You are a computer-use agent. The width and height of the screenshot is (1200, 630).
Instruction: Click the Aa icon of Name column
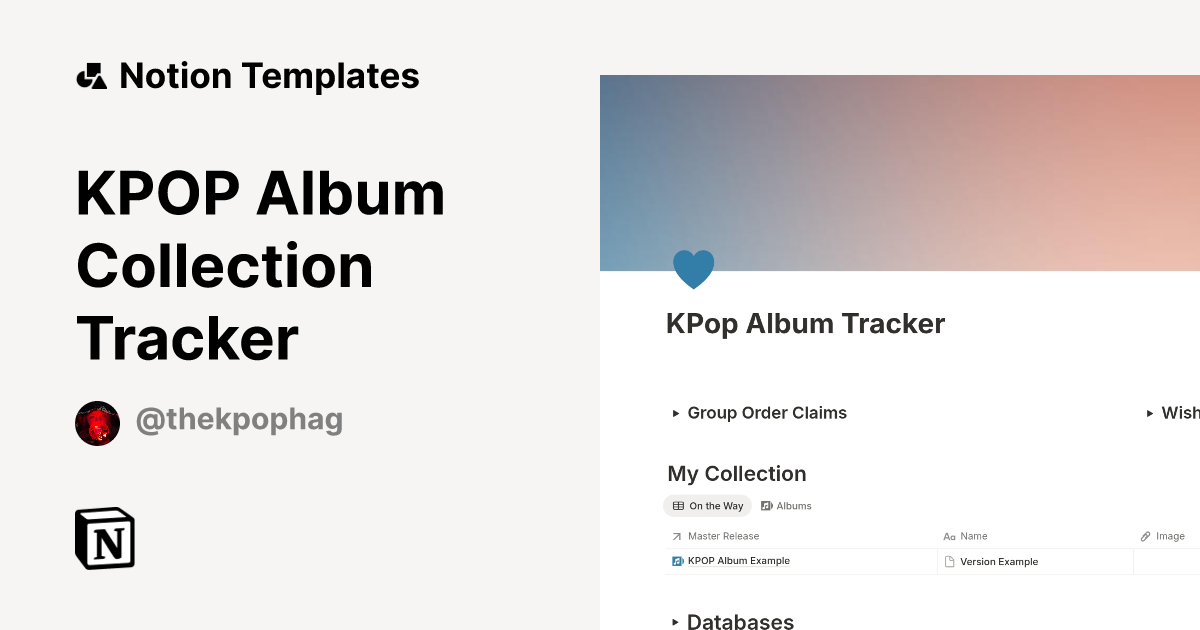950,537
